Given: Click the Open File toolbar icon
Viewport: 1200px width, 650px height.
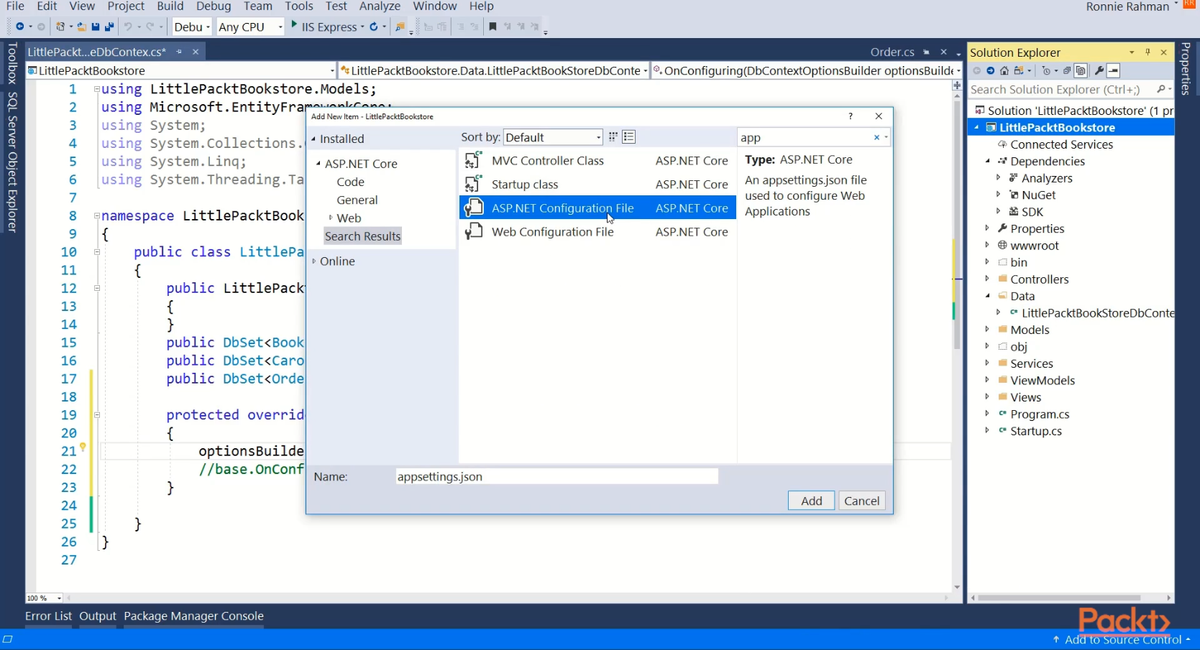Looking at the screenshot, I should coord(81,27).
